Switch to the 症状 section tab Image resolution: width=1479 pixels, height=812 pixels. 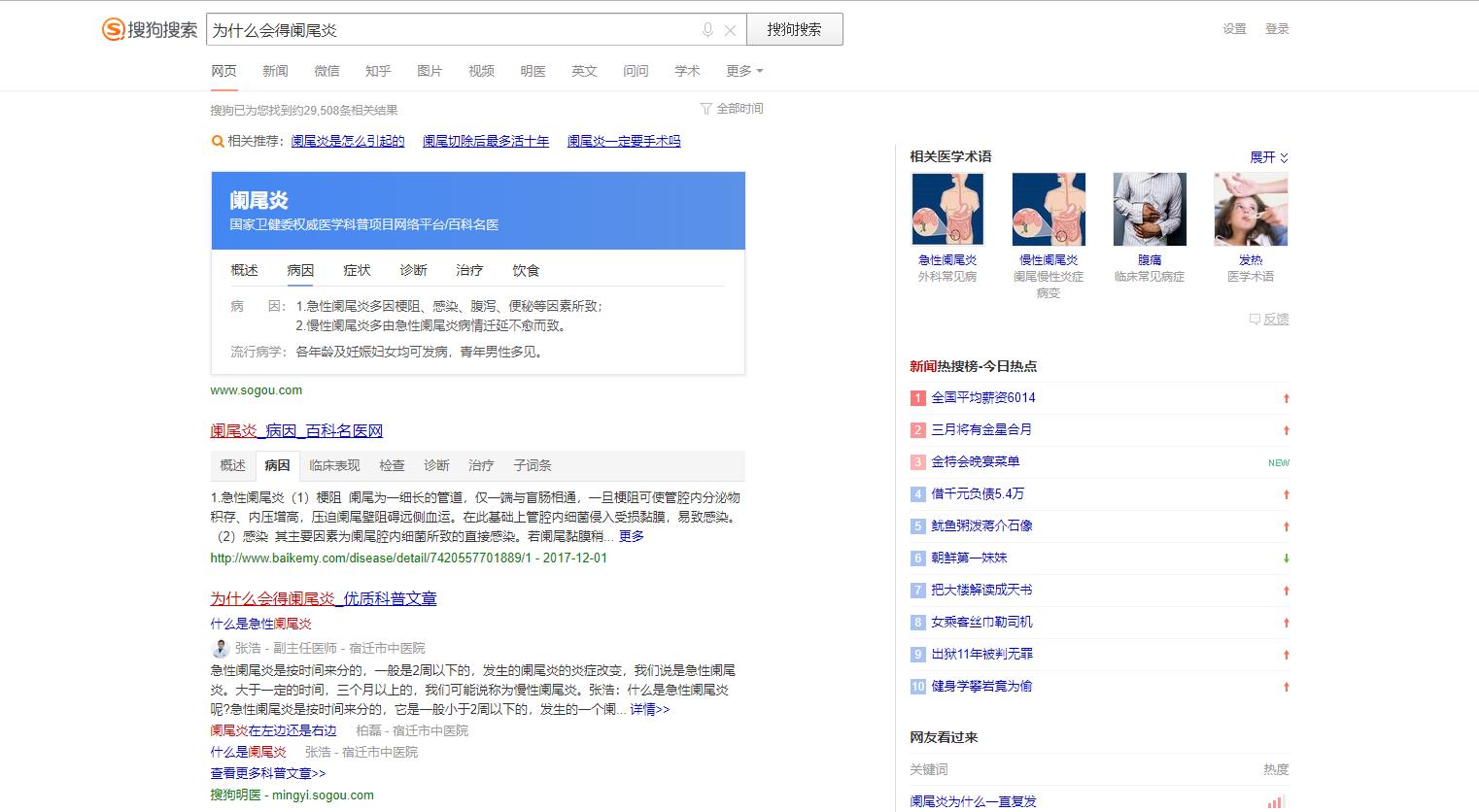pos(357,270)
